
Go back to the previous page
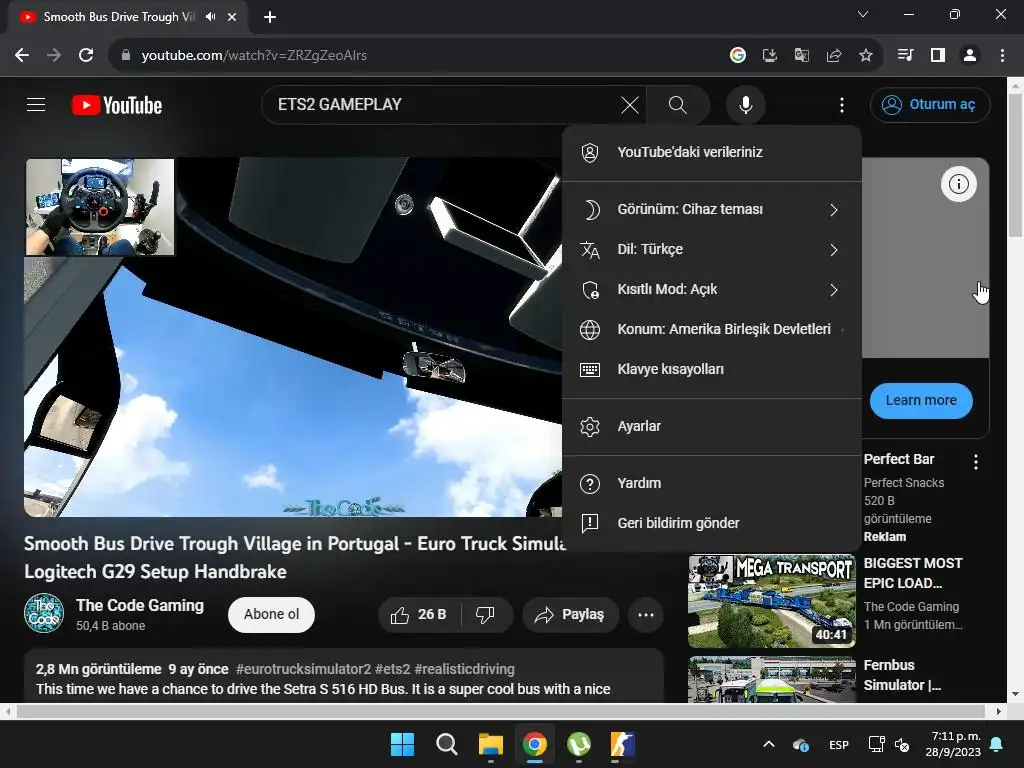(22, 56)
